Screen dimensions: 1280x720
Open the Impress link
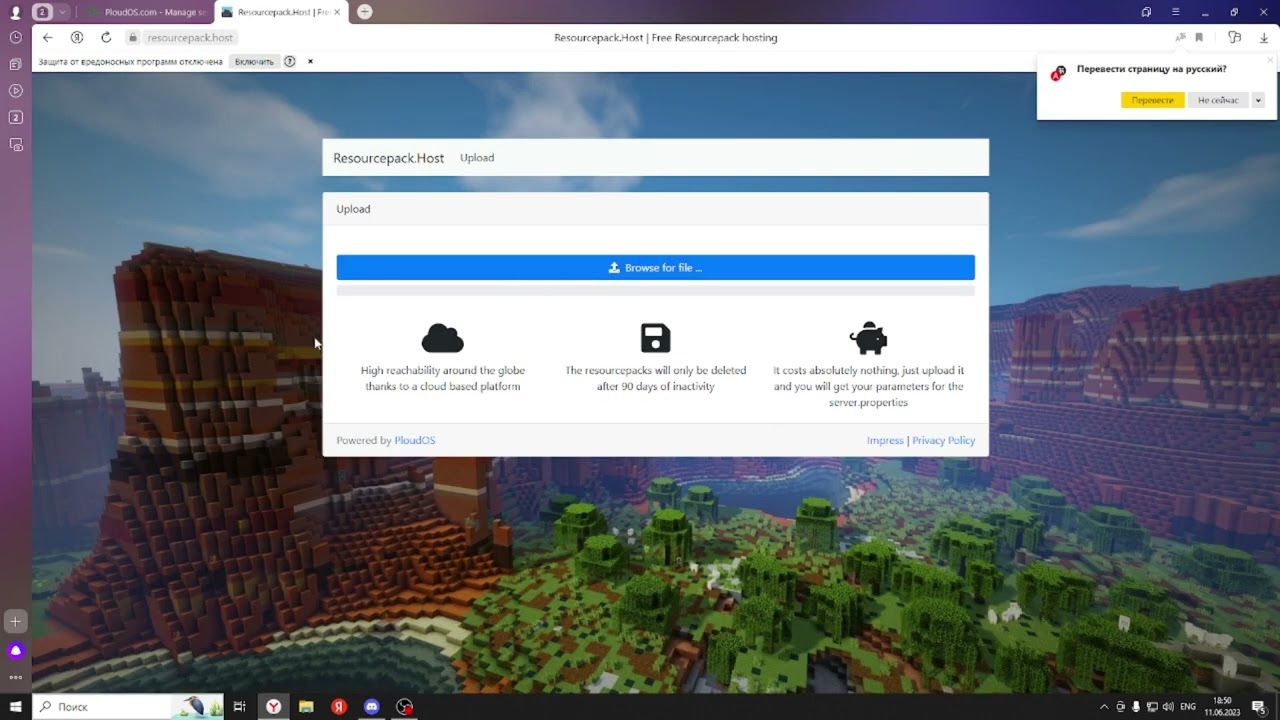click(x=885, y=440)
